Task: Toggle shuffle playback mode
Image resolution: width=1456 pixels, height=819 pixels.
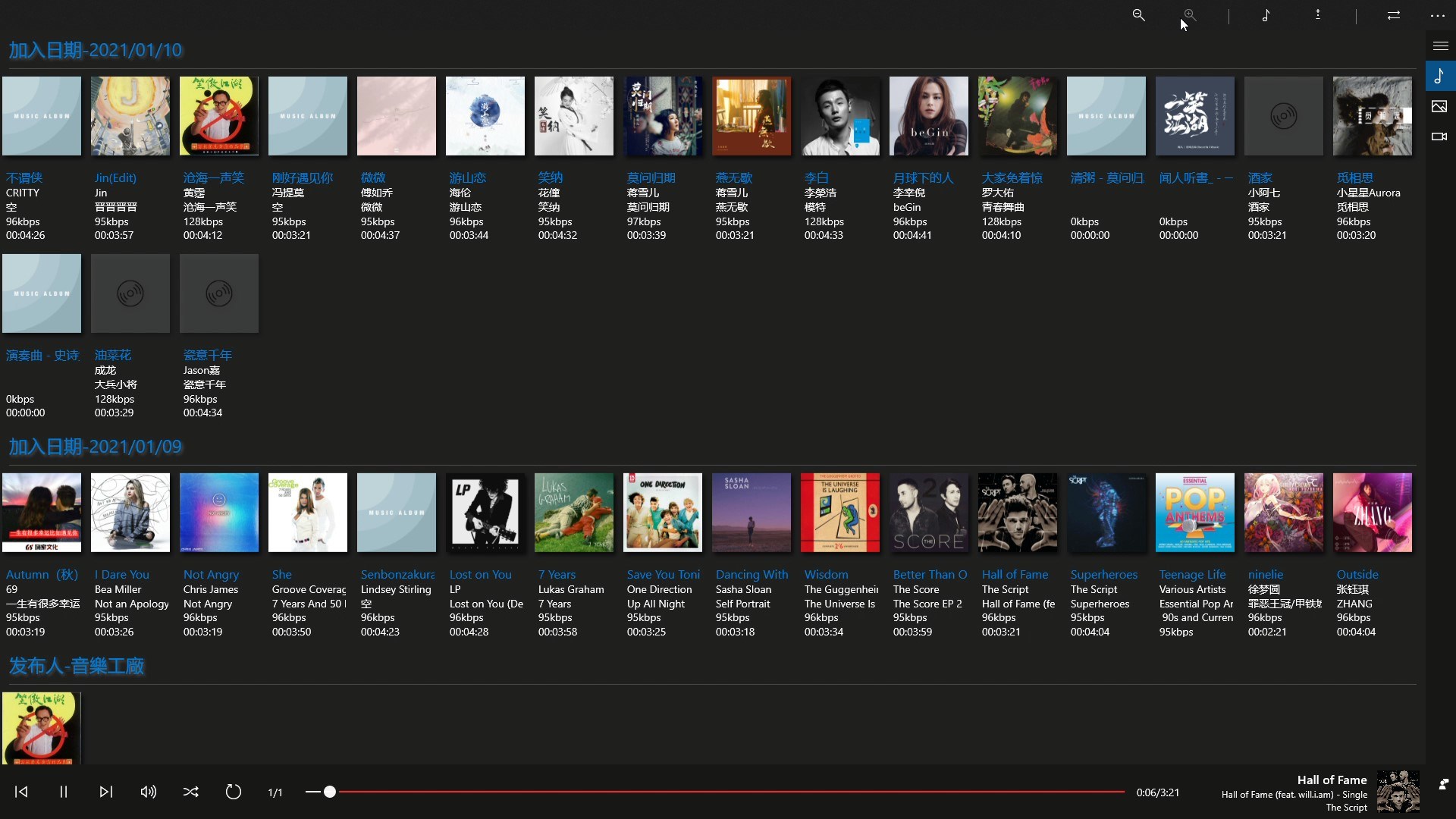Action: (x=191, y=792)
